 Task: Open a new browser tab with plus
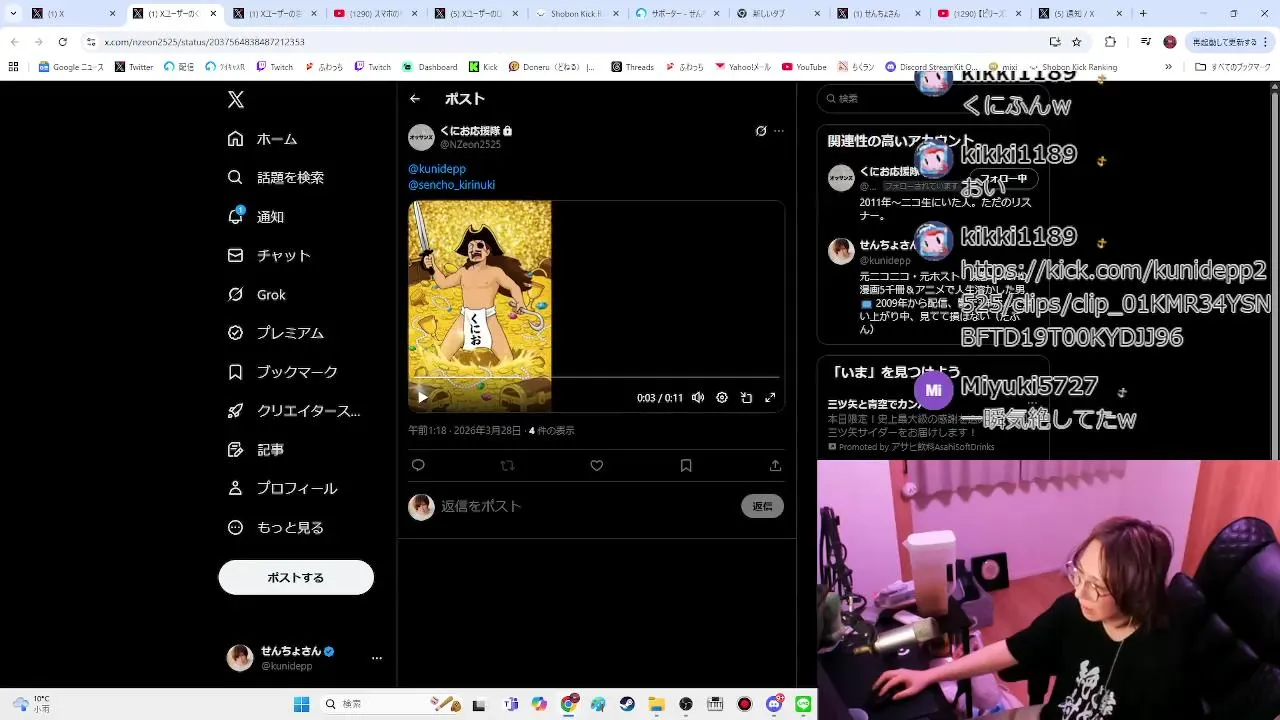1143,14
